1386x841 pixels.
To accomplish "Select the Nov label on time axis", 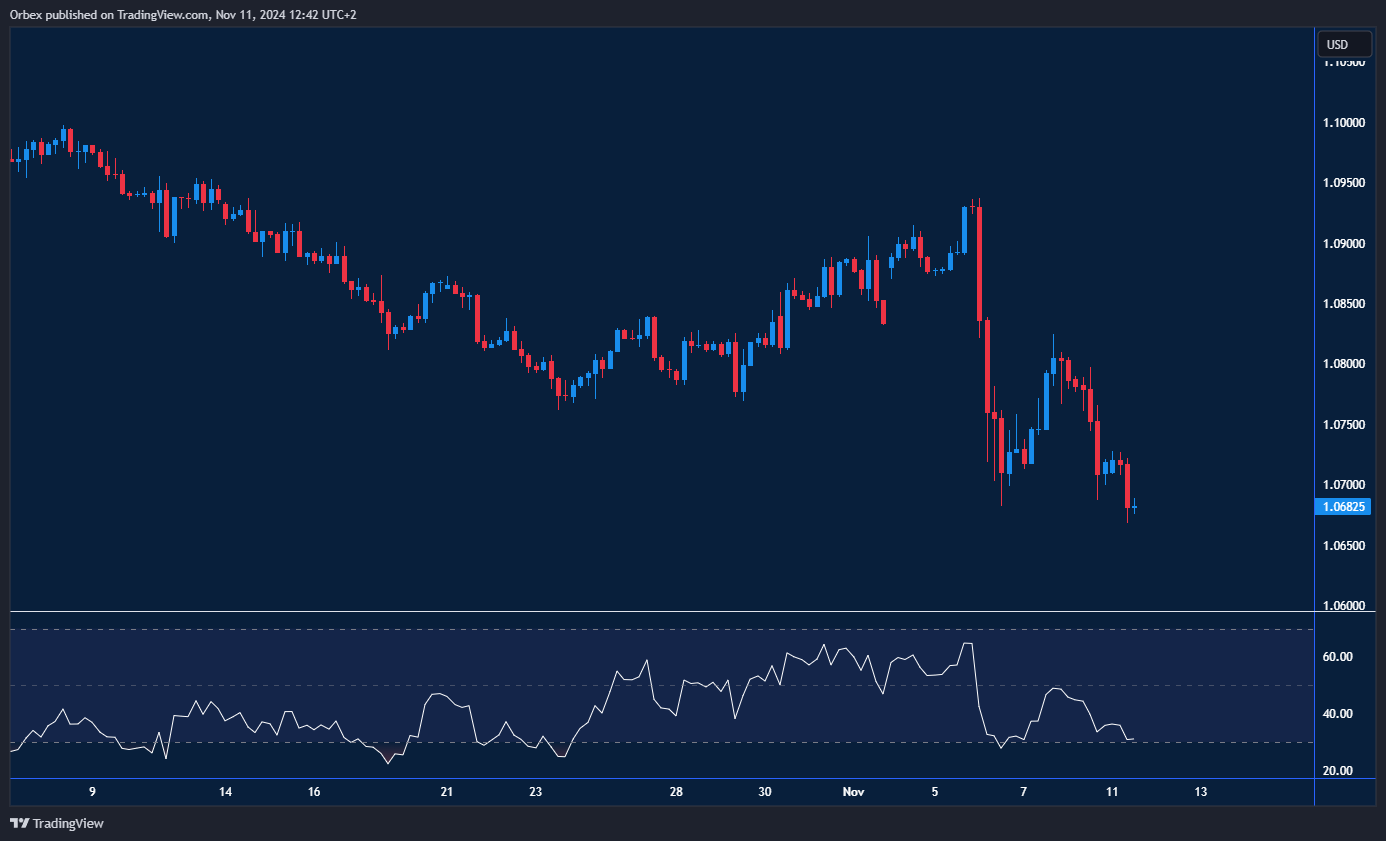I will (853, 792).
